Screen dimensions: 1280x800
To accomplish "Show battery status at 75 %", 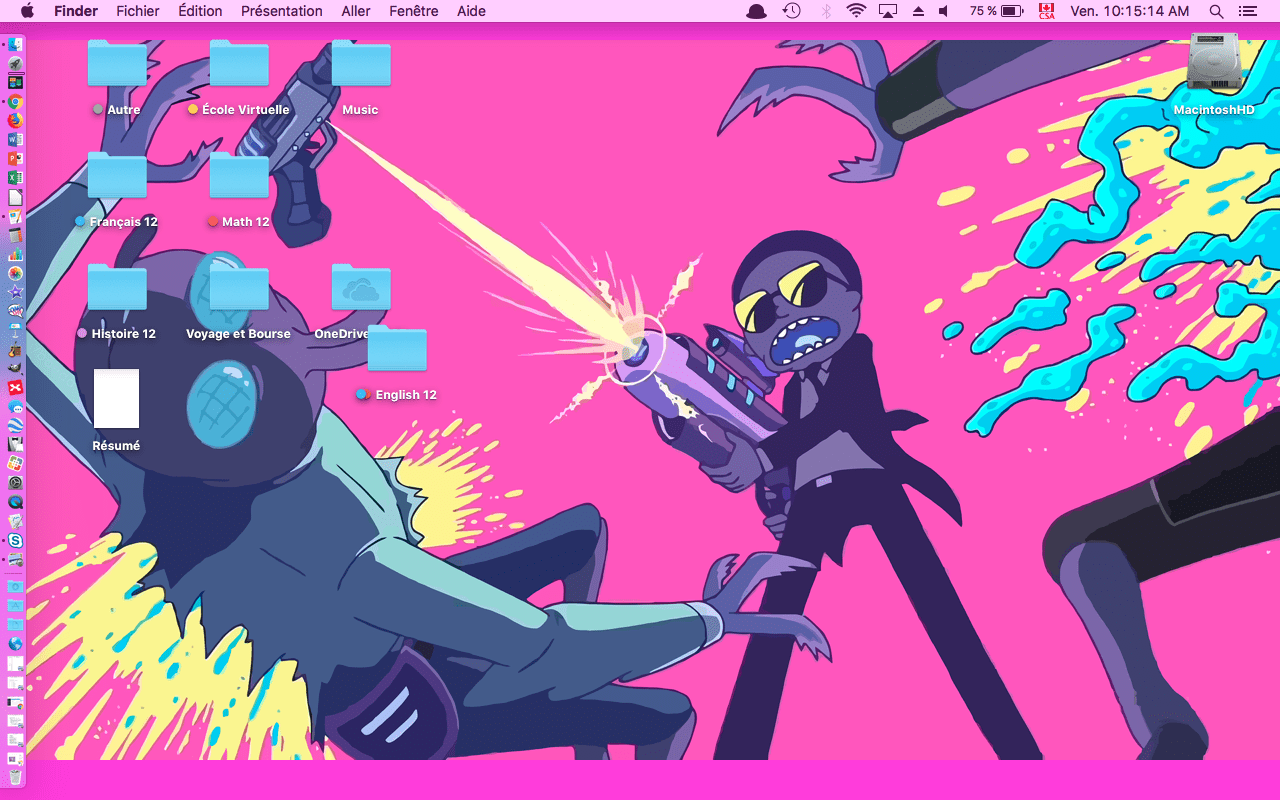I will (996, 11).
